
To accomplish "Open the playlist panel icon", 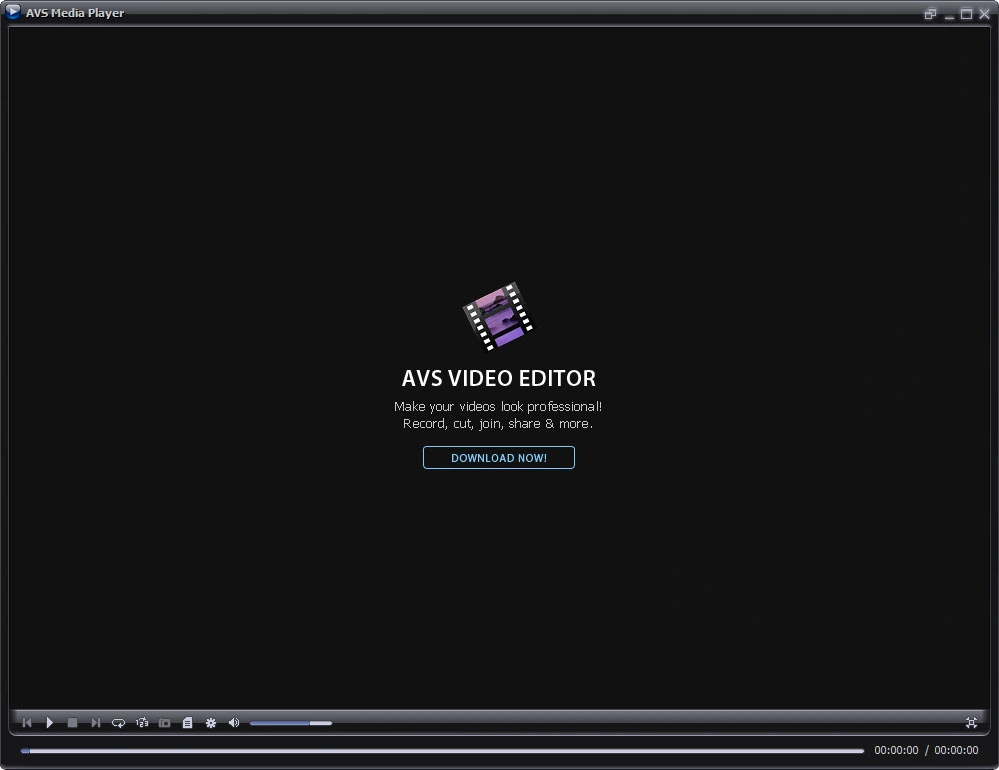I will tap(187, 723).
